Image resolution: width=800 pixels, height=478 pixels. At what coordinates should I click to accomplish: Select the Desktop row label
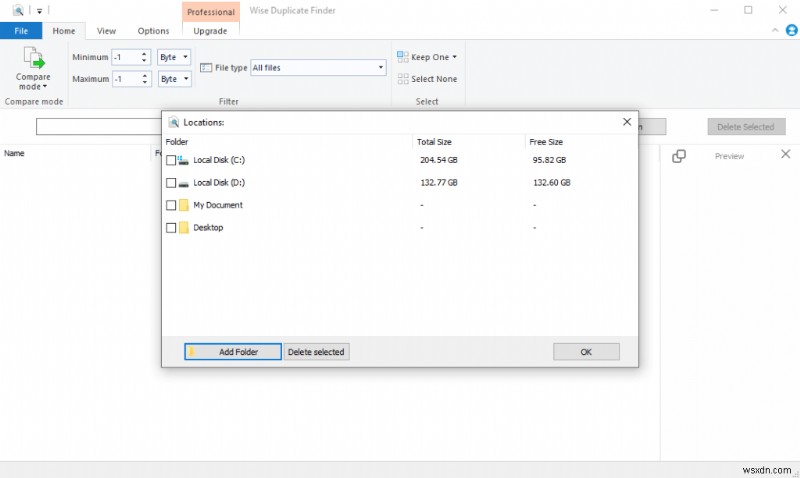point(208,228)
